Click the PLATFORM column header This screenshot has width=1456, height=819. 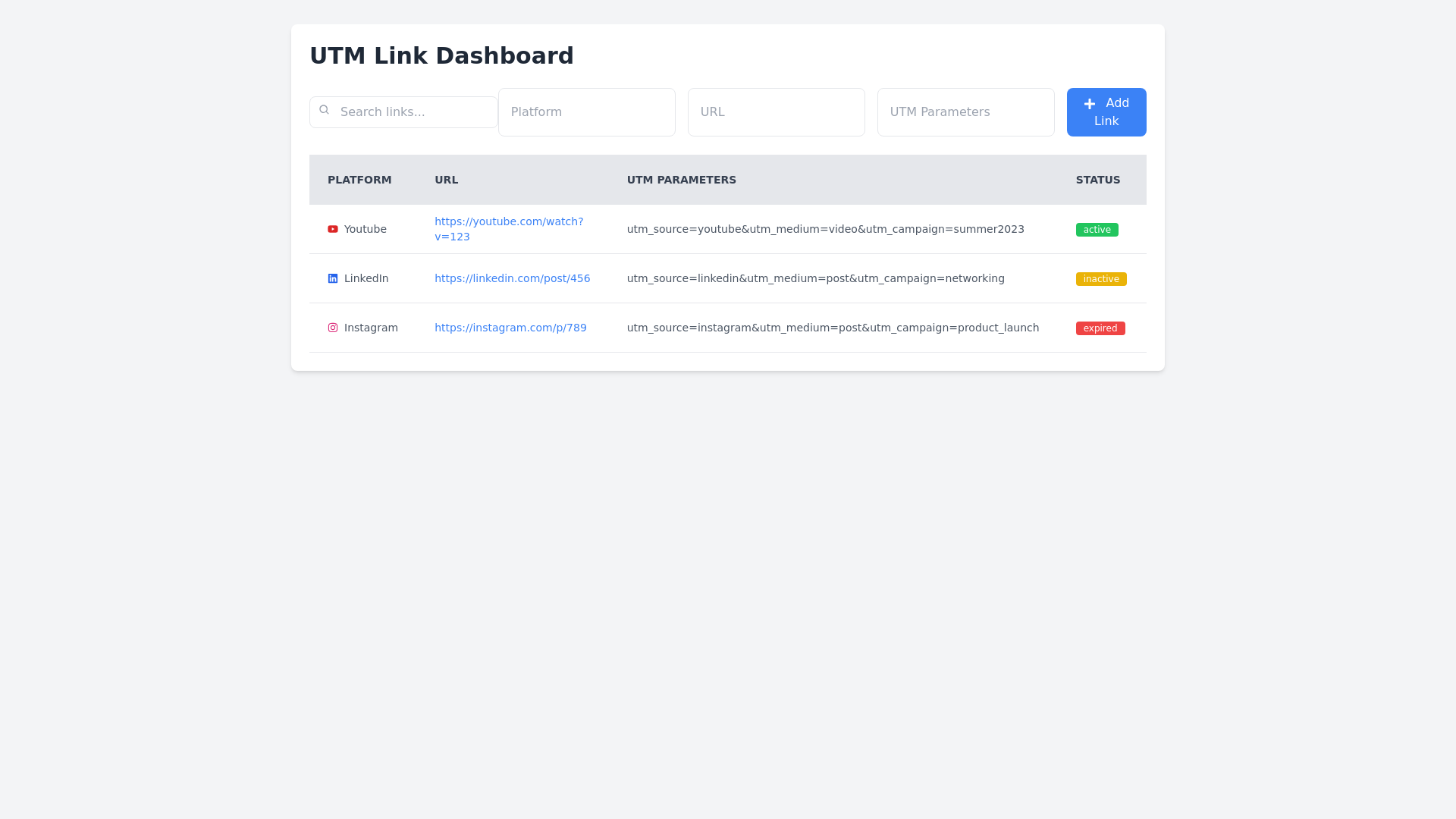(359, 180)
